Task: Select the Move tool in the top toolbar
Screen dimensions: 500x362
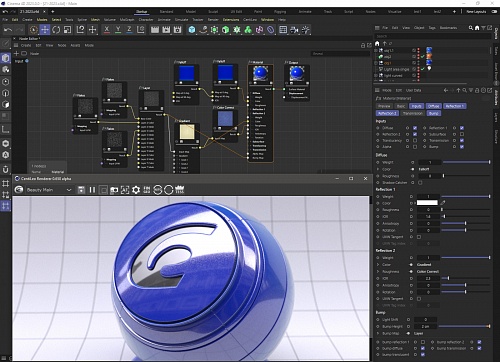Action: click(x=45, y=30)
